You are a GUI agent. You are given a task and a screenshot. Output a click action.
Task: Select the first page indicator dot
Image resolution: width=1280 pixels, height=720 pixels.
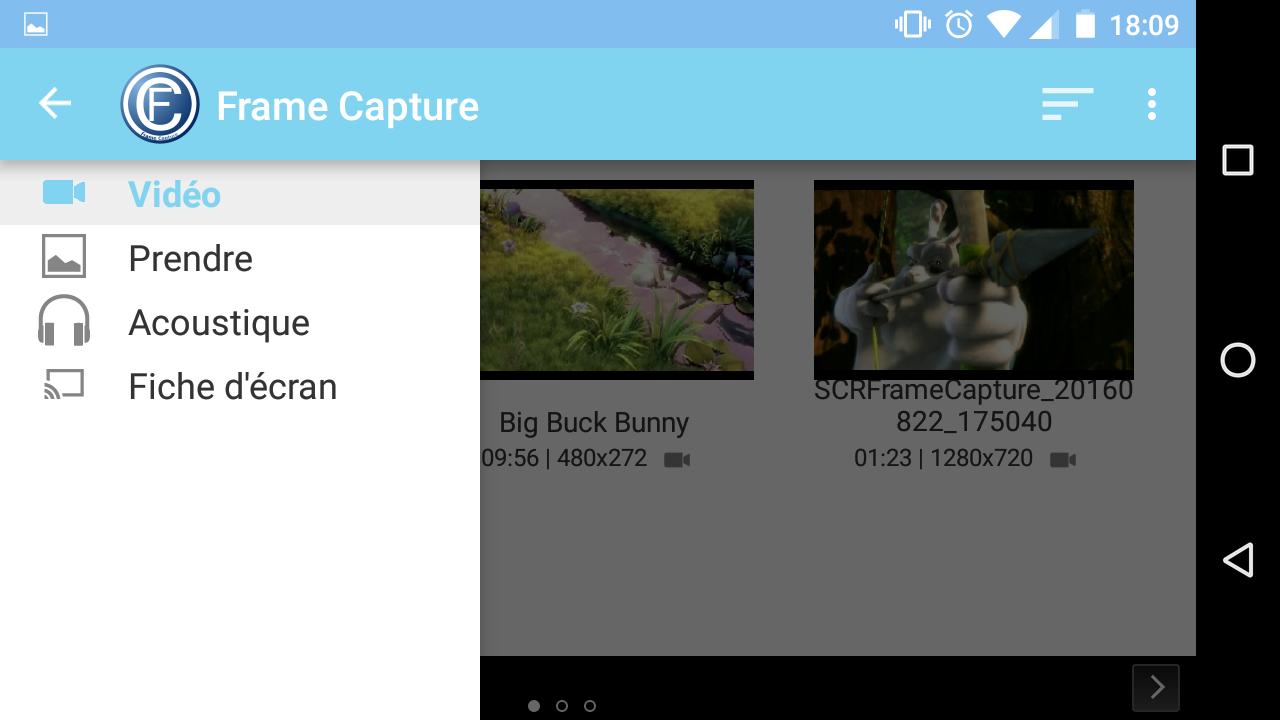pos(534,706)
